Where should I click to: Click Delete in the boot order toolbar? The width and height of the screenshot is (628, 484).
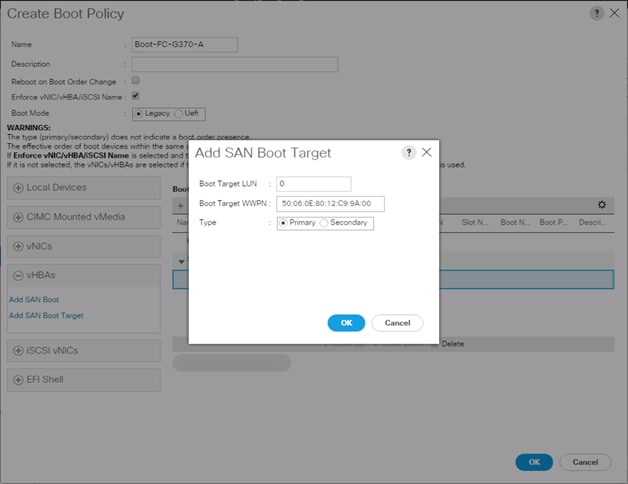[453, 344]
